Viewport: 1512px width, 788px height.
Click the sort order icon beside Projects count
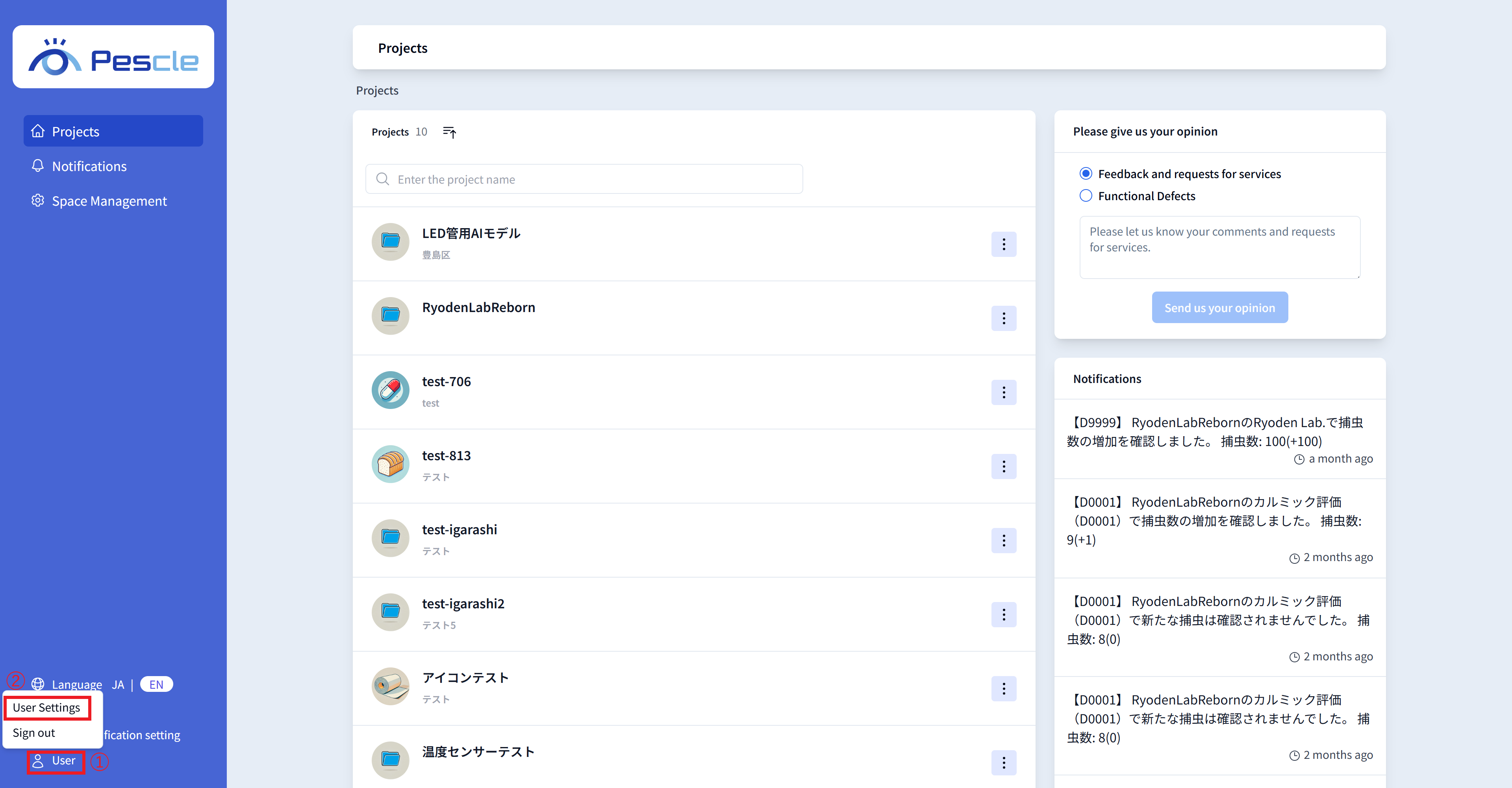(x=449, y=132)
